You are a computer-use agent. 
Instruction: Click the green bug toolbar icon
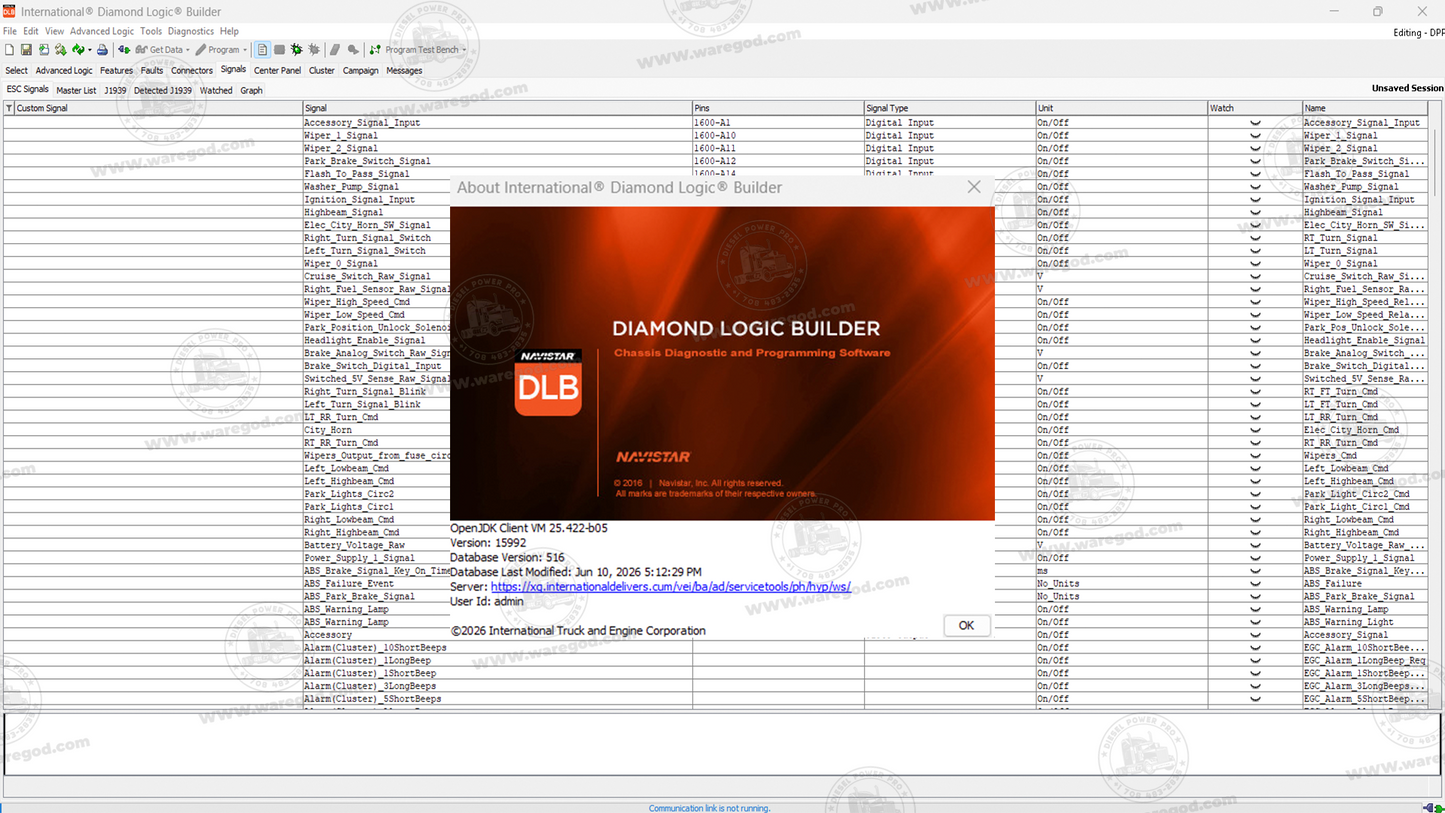pos(297,50)
